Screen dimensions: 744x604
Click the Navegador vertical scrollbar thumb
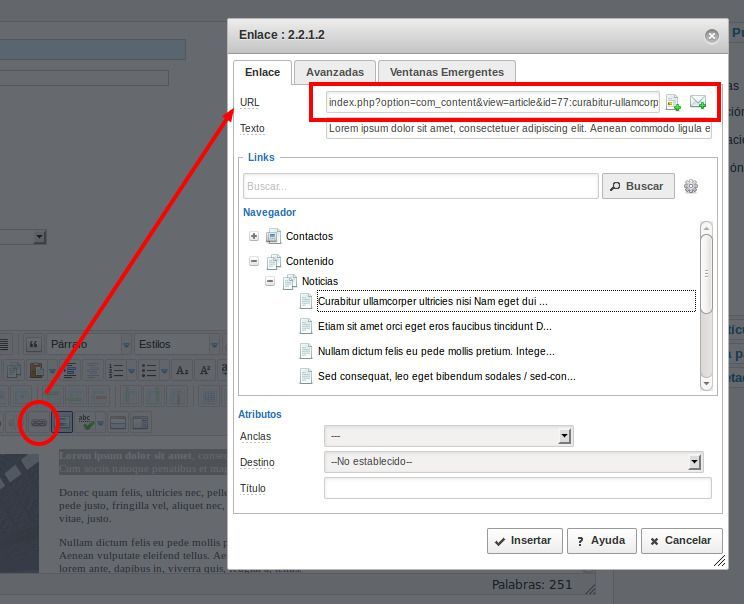(707, 274)
